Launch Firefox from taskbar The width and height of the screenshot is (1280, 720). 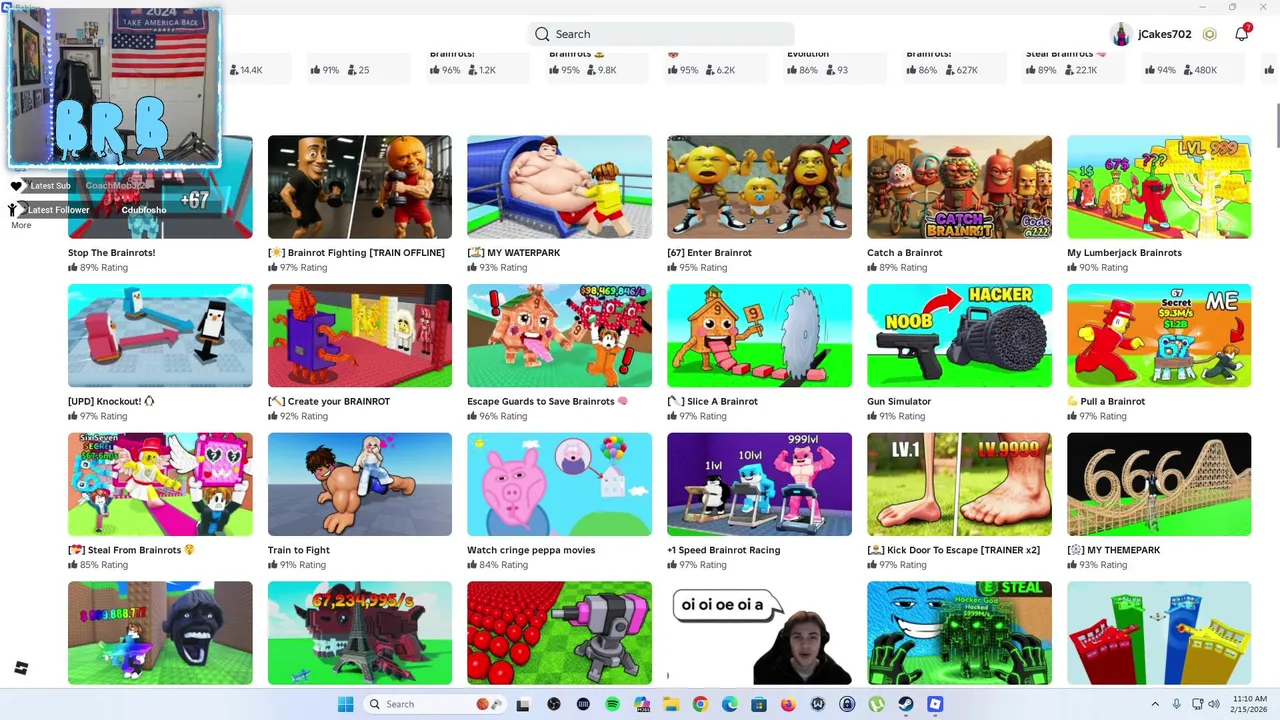pyautogui.click(x=788, y=704)
